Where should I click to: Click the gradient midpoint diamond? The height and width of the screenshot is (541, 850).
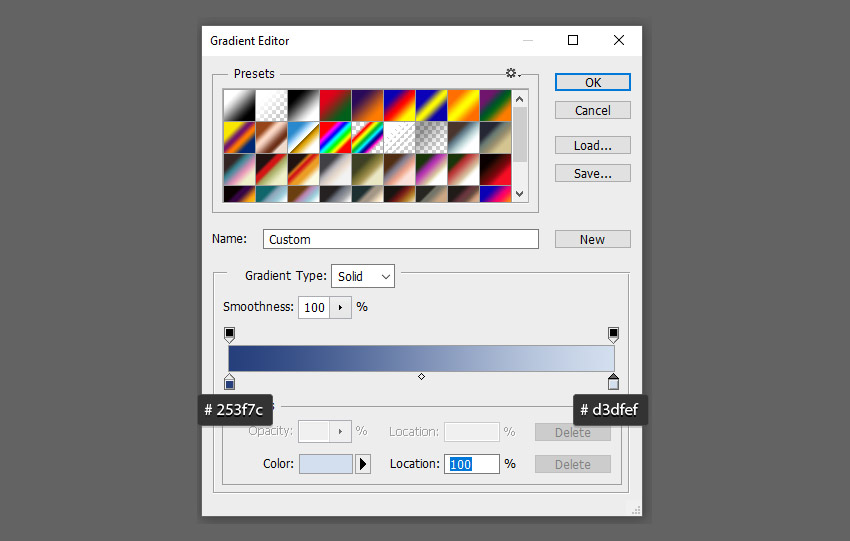[x=421, y=376]
